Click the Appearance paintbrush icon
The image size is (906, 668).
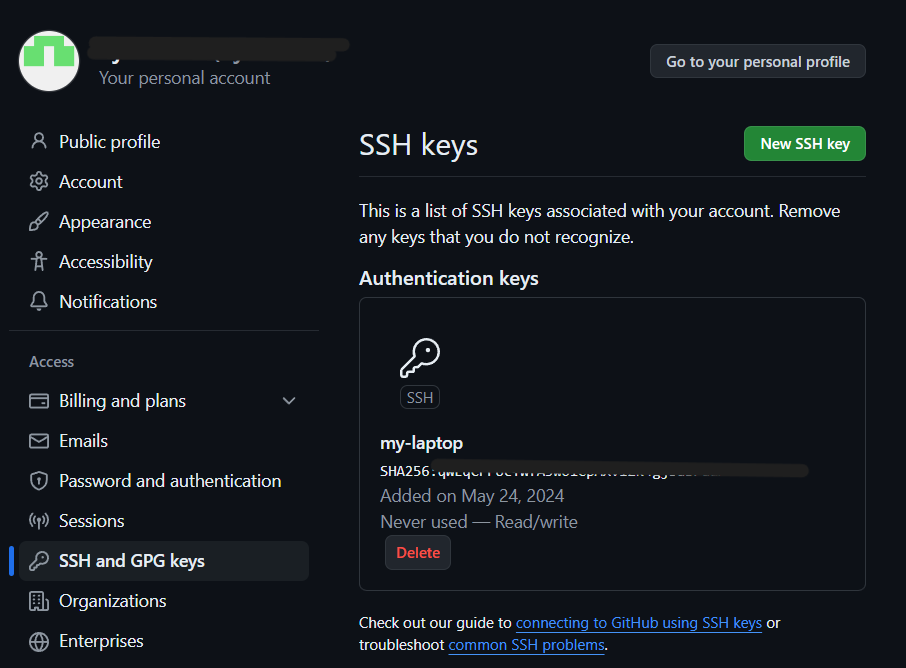click(x=38, y=221)
